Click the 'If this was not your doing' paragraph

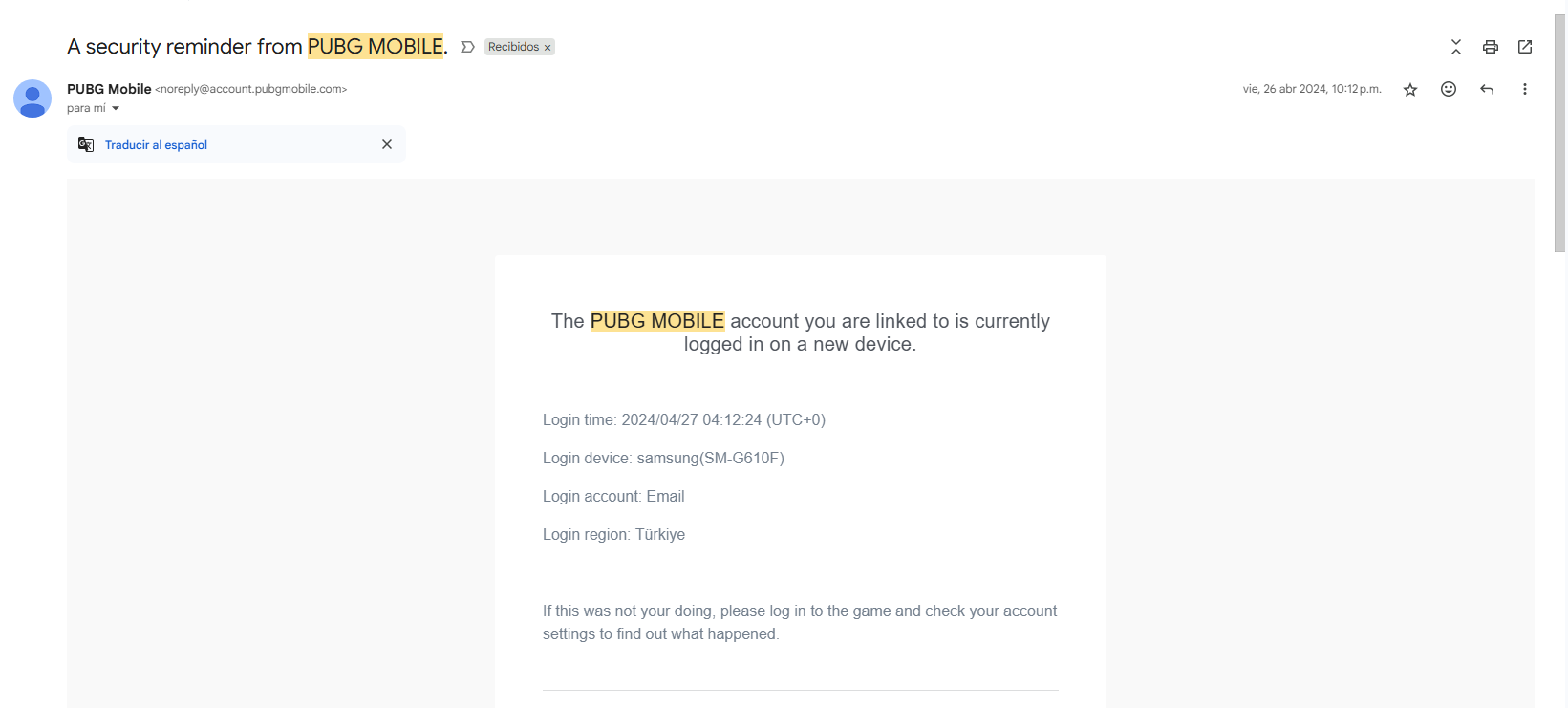(x=801, y=622)
